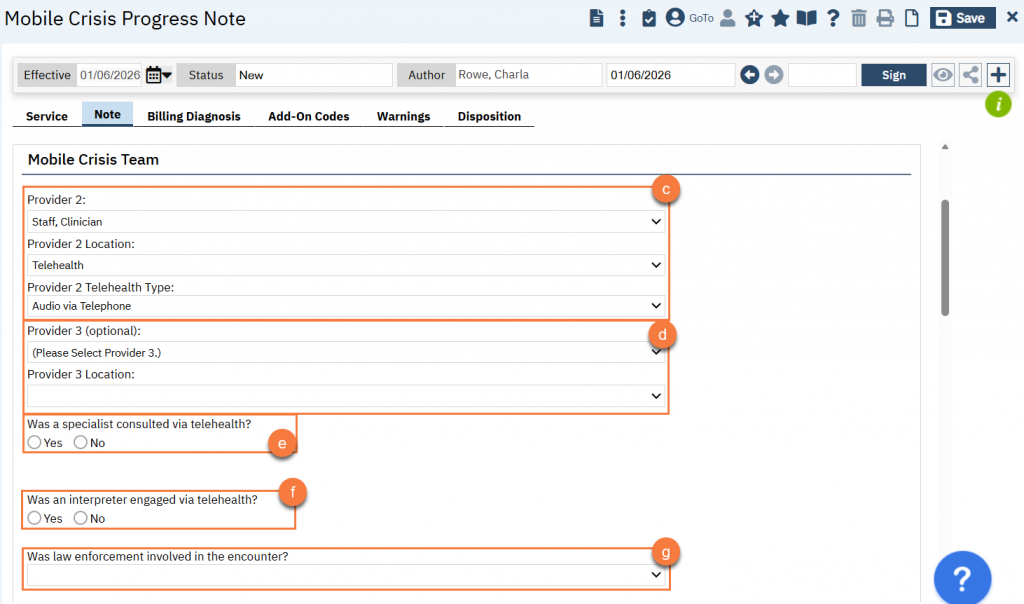Select No for specialist consulted via telehealth
Screen dimensions: 1024x604
click(x=81, y=442)
